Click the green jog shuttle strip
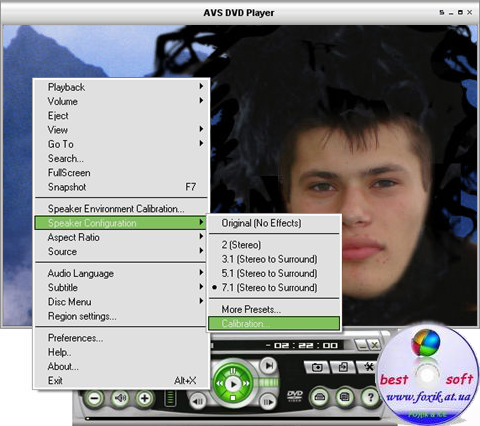 (267, 382)
